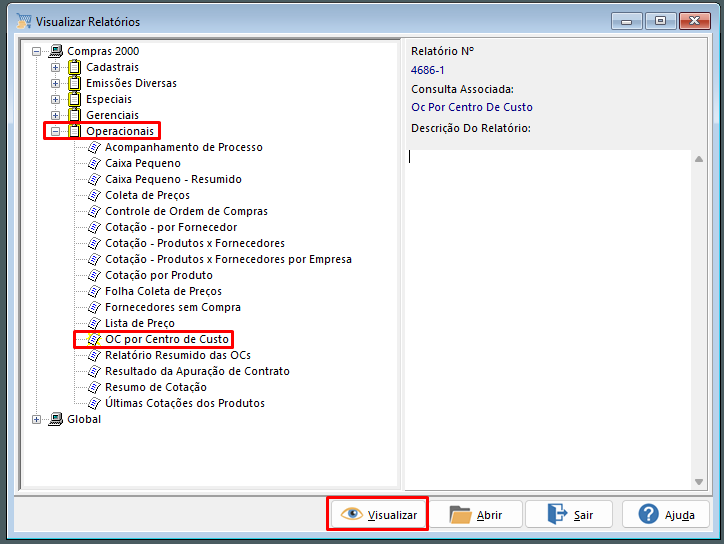Click report icon for Últimas Cotações dos Produtos
724x544 pixels.
coord(94,403)
